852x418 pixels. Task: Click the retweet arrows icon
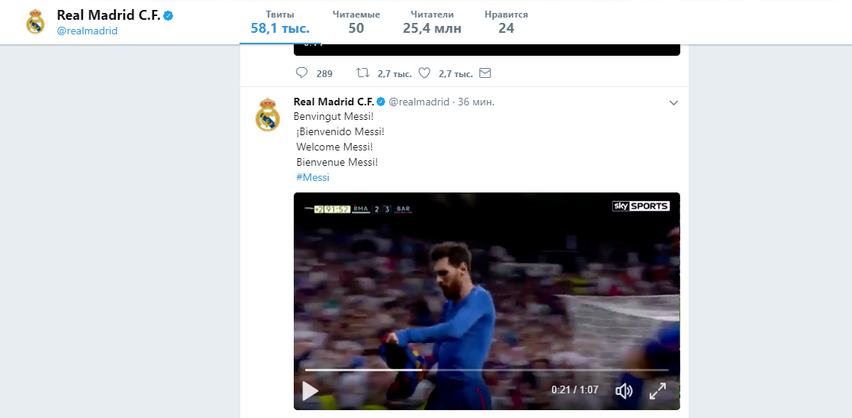click(x=362, y=73)
